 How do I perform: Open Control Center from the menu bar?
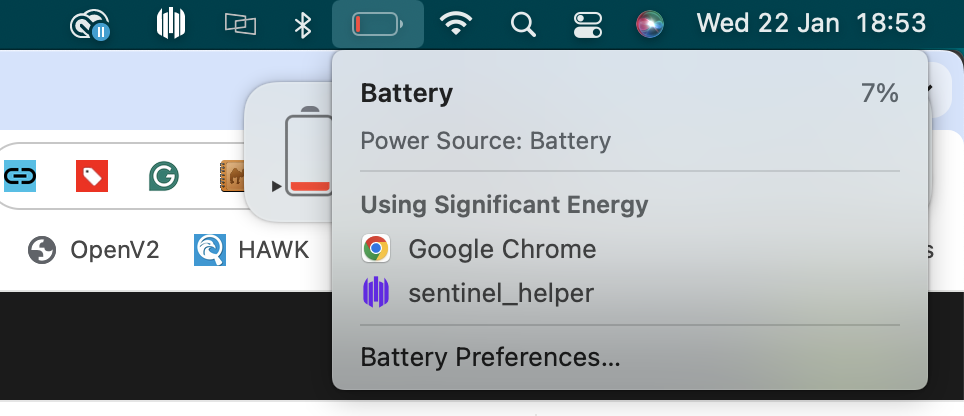(x=588, y=25)
